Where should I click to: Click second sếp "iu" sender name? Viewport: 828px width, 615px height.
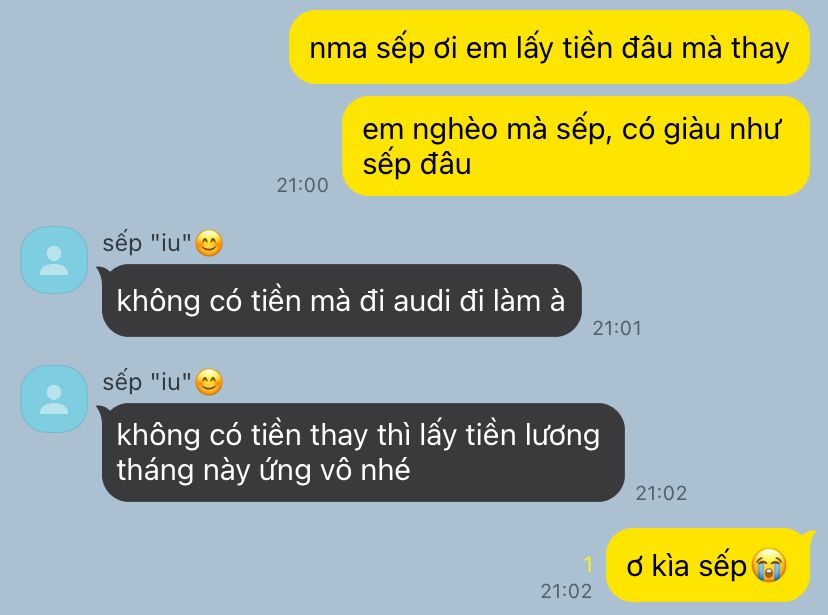(147, 383)
